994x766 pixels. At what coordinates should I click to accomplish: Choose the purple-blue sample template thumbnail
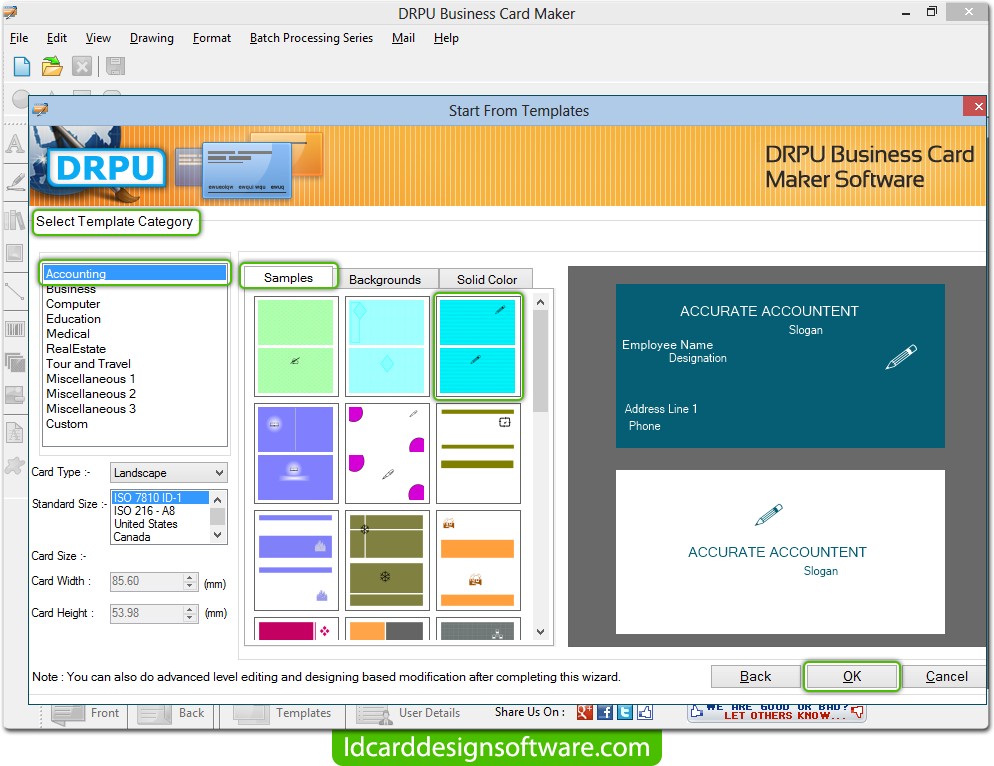coord(295,453)
